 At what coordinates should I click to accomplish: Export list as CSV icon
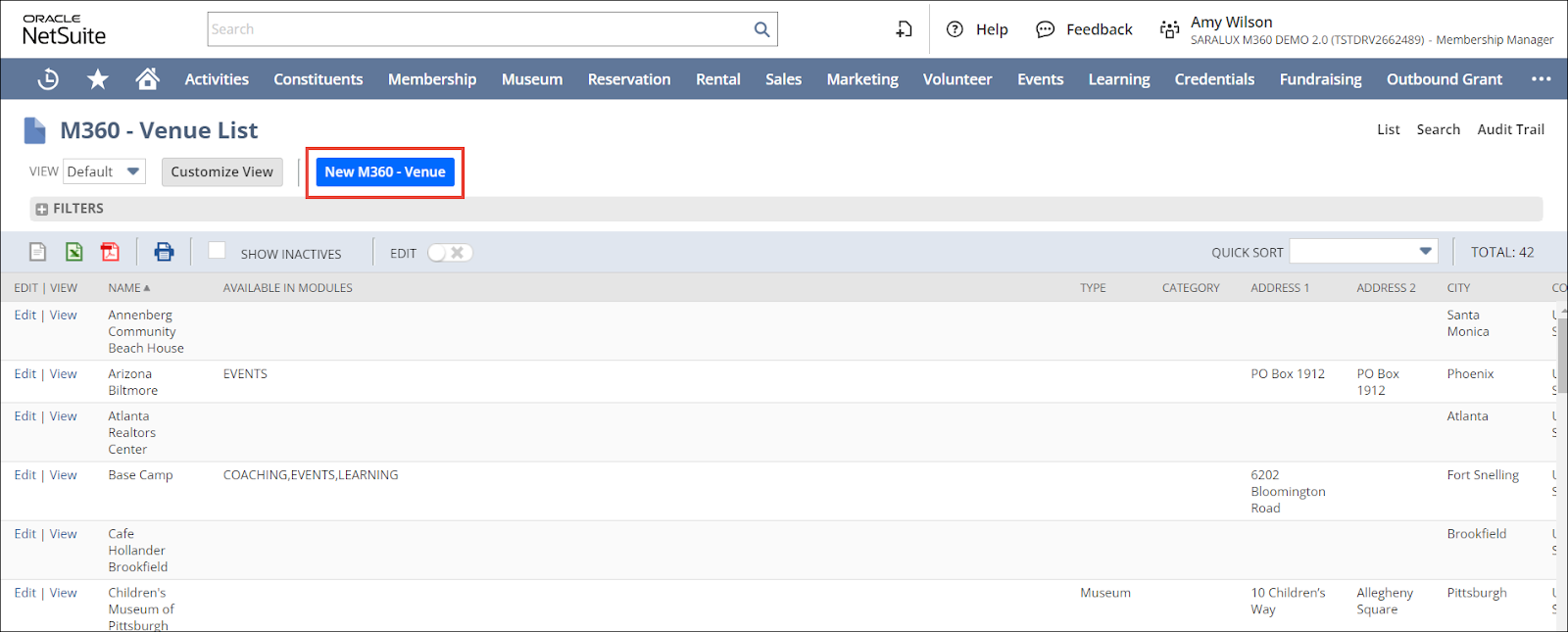point(37,252)
